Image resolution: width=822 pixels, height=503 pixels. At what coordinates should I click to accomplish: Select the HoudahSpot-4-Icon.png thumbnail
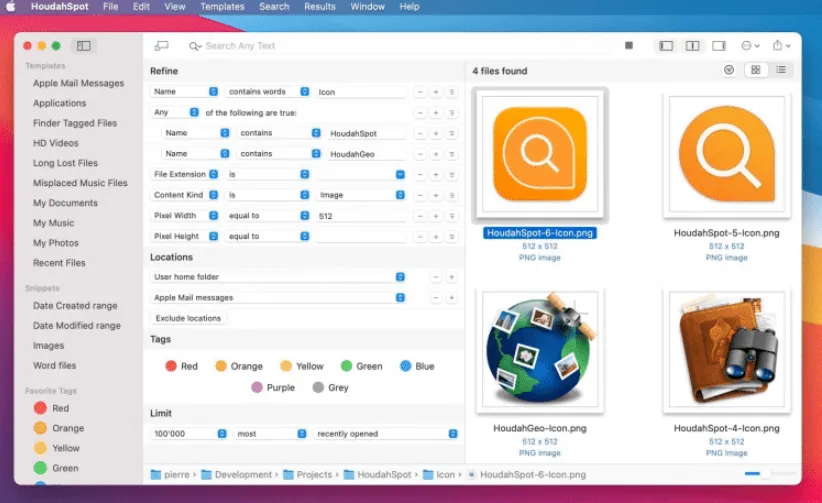(727, 350)
